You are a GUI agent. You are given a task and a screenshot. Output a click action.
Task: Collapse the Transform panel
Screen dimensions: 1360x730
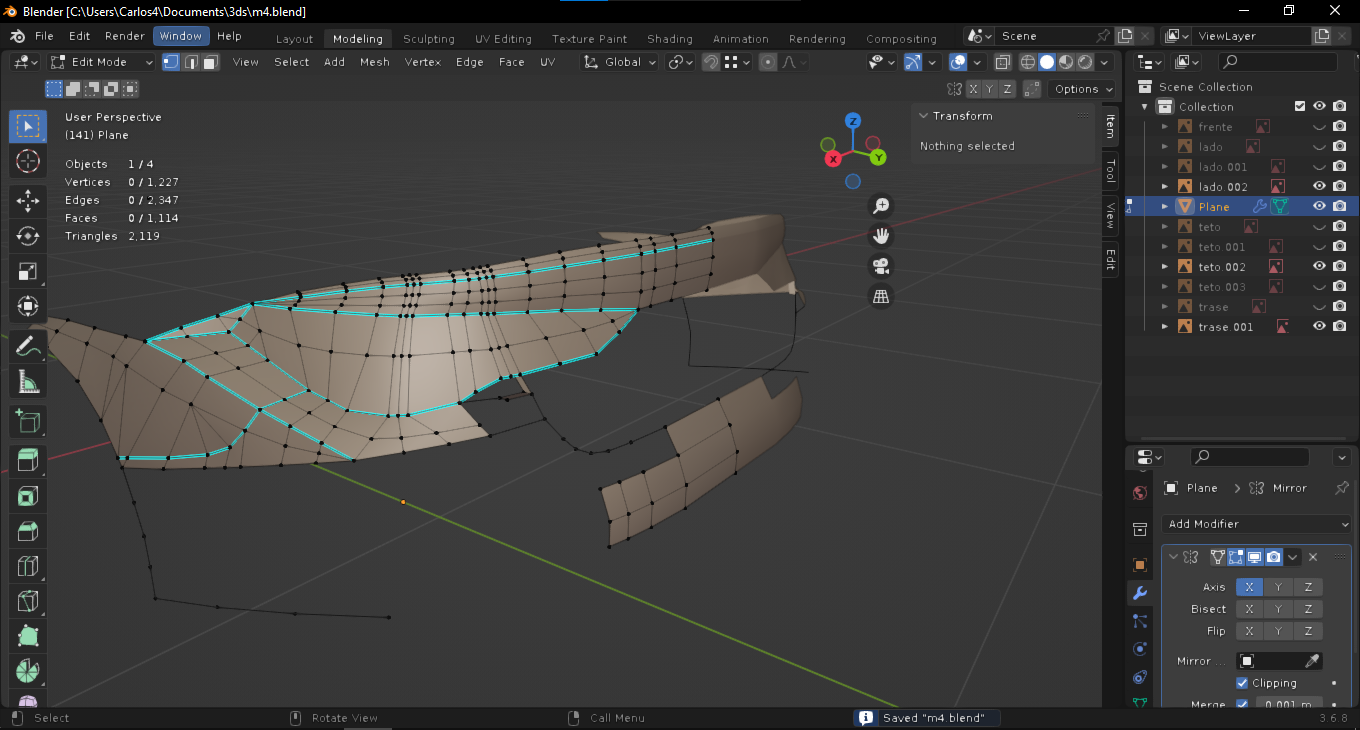pos(924,116)
